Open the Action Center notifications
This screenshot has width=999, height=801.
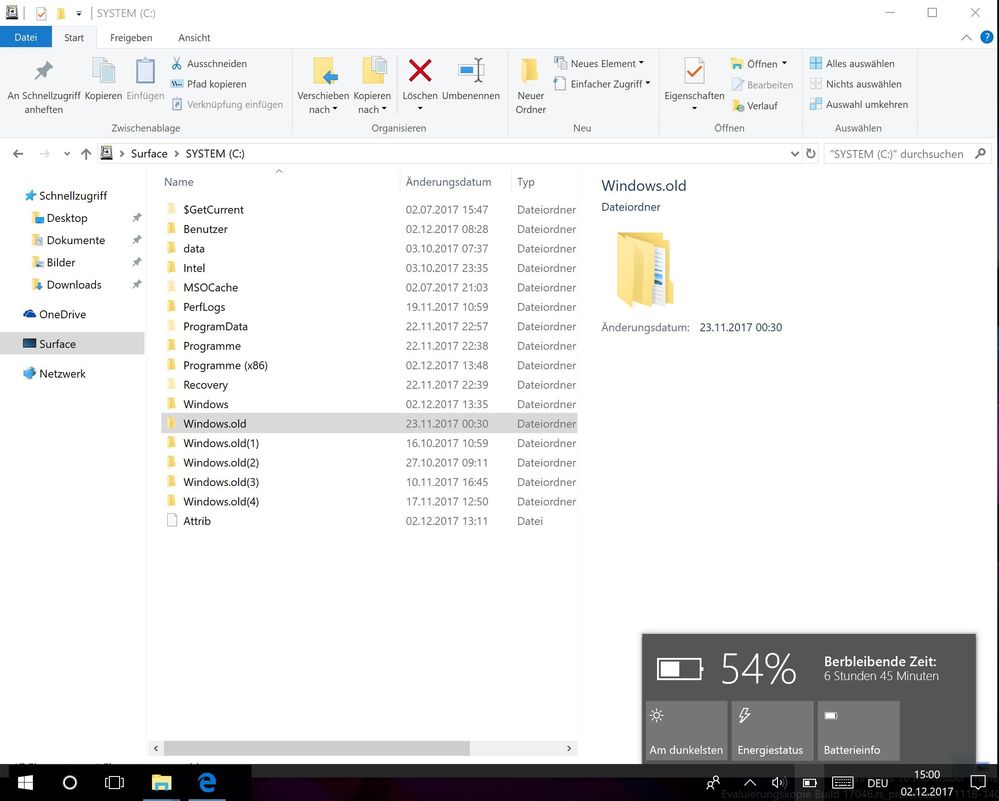977,782
